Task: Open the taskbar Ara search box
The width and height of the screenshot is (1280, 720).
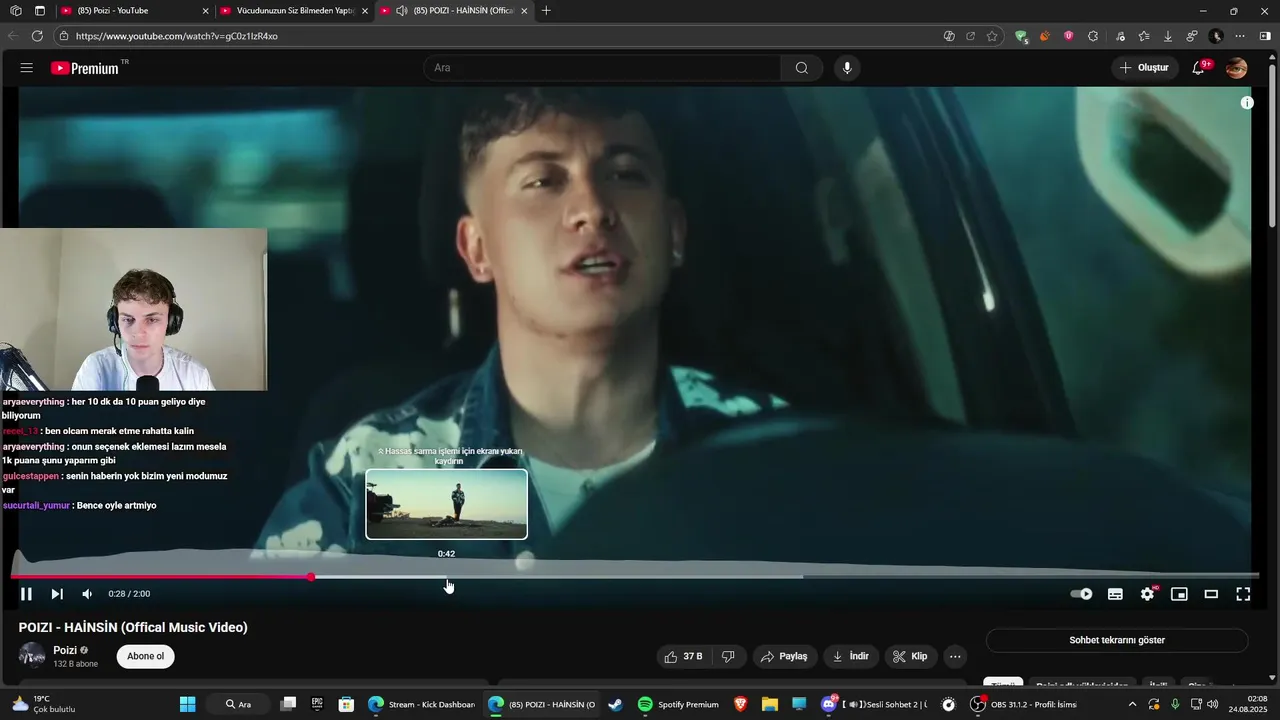Action: pyautogui.click(x=240, y=704)
